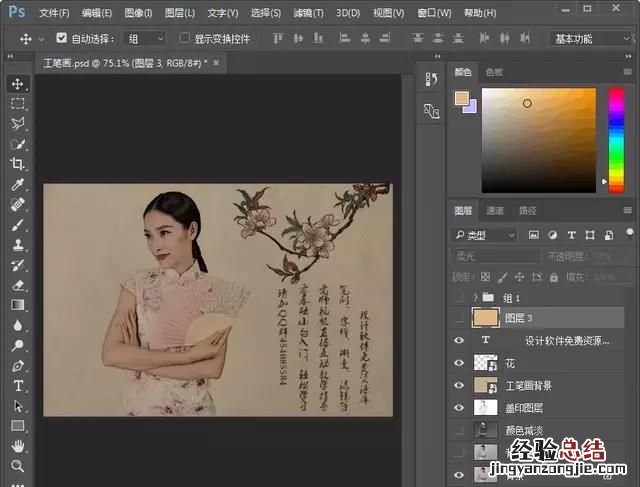The image size is (640, 487).
Task: Open the 类型 layer filter dropdown
Action: click(x=484, y=235)
